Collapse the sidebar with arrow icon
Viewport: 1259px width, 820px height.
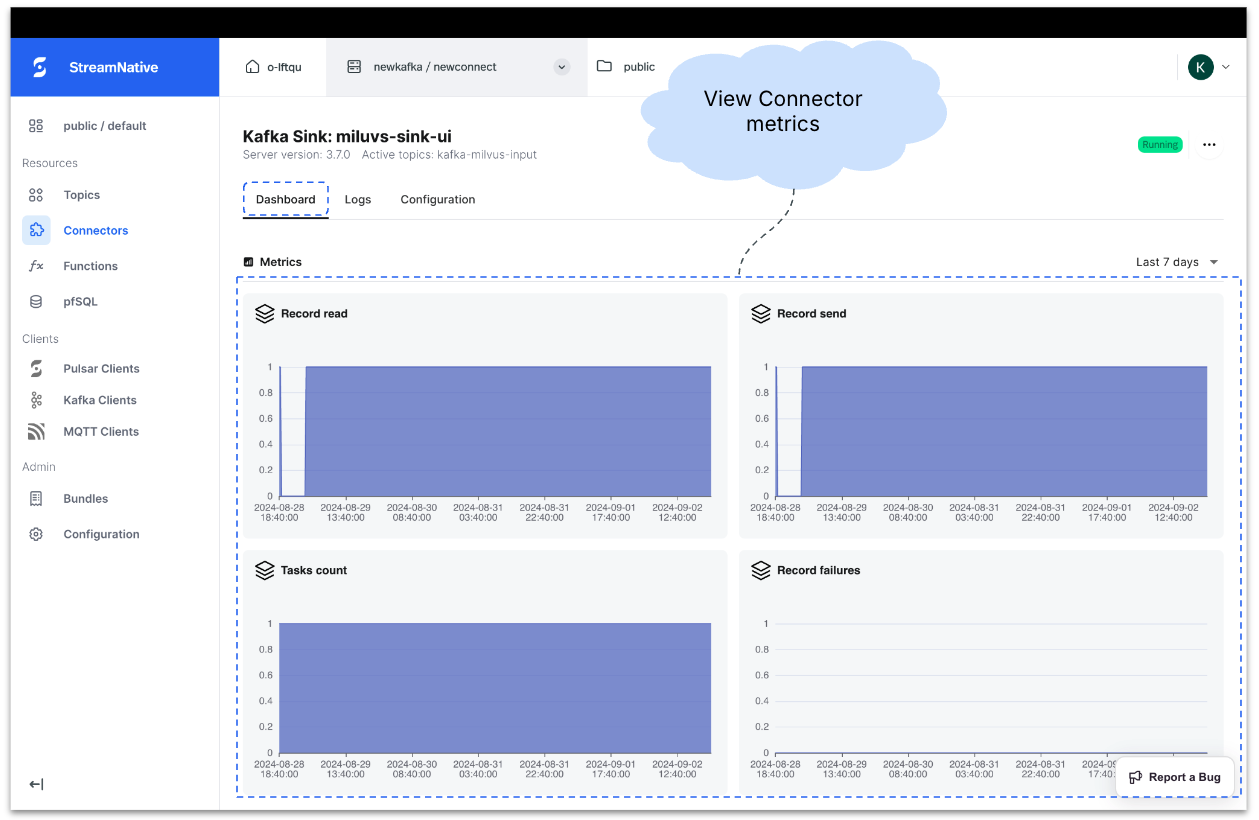click(36, 784)
